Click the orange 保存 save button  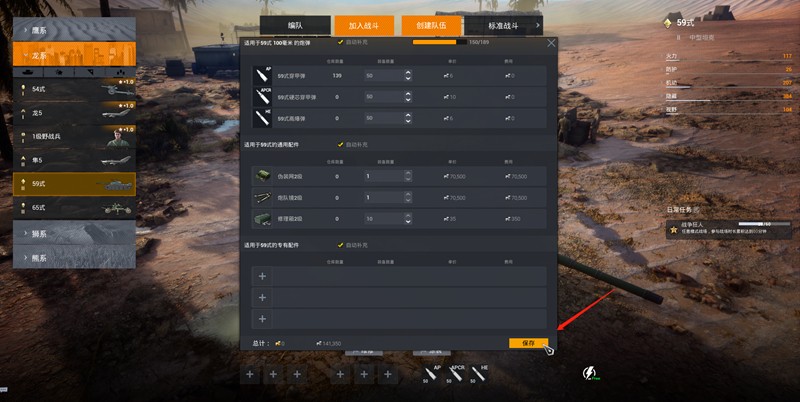pos(529,343)
